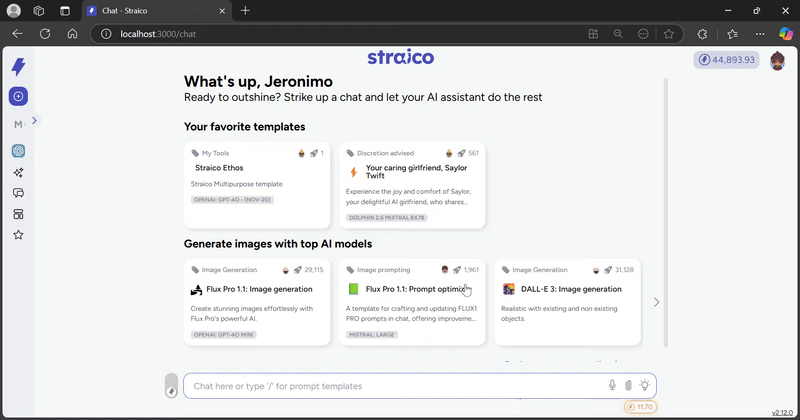Open browser extensions puzzle icon
800x420 pixels.
coord(703,34)
